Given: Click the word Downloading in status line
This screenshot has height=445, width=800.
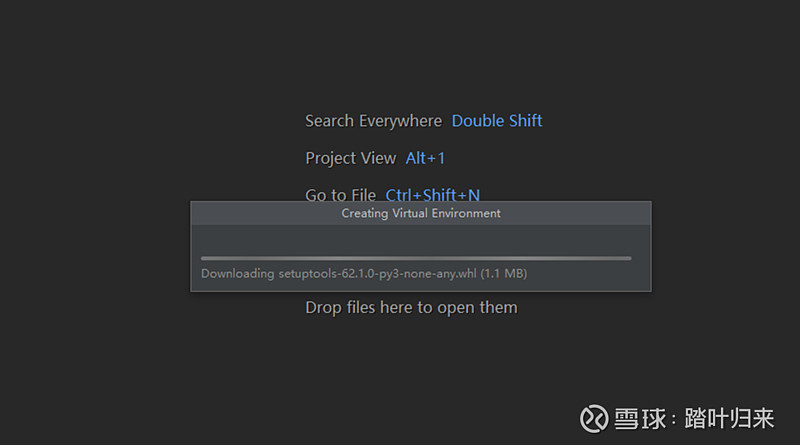Looking at the screenshot, I should pos(237,274).
